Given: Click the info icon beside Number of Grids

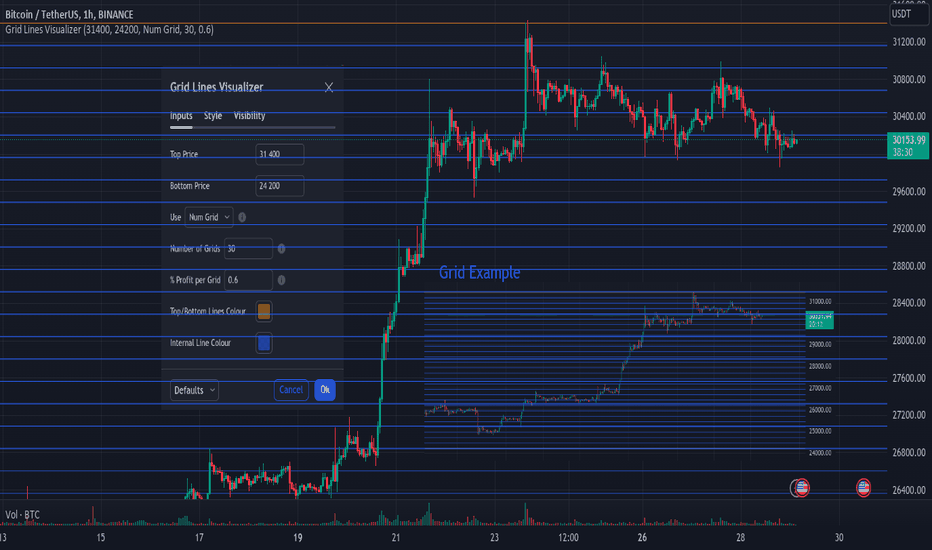Looking at the screenshot, I should pyautogui.click(x=281, y=249).
